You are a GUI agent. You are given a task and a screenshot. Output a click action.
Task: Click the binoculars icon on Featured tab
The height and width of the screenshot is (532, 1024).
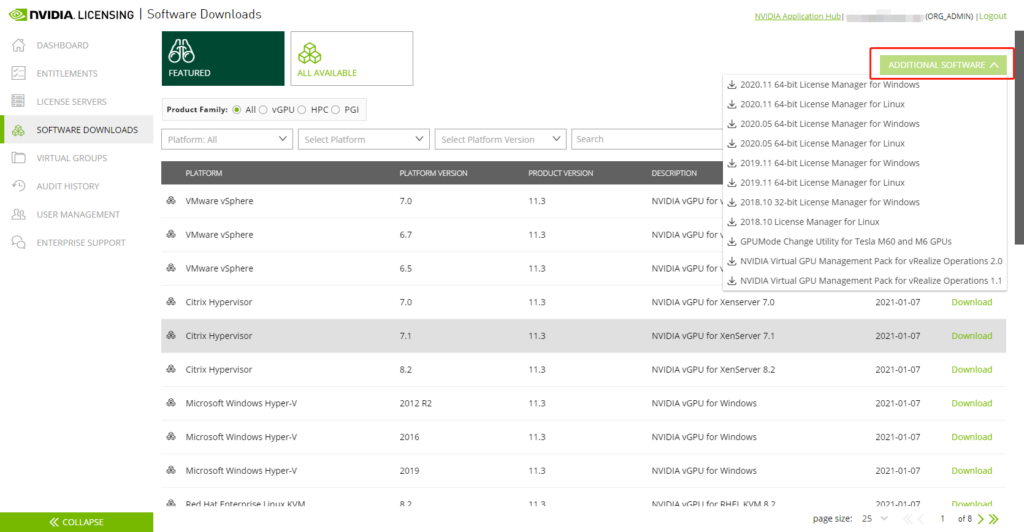182,51
